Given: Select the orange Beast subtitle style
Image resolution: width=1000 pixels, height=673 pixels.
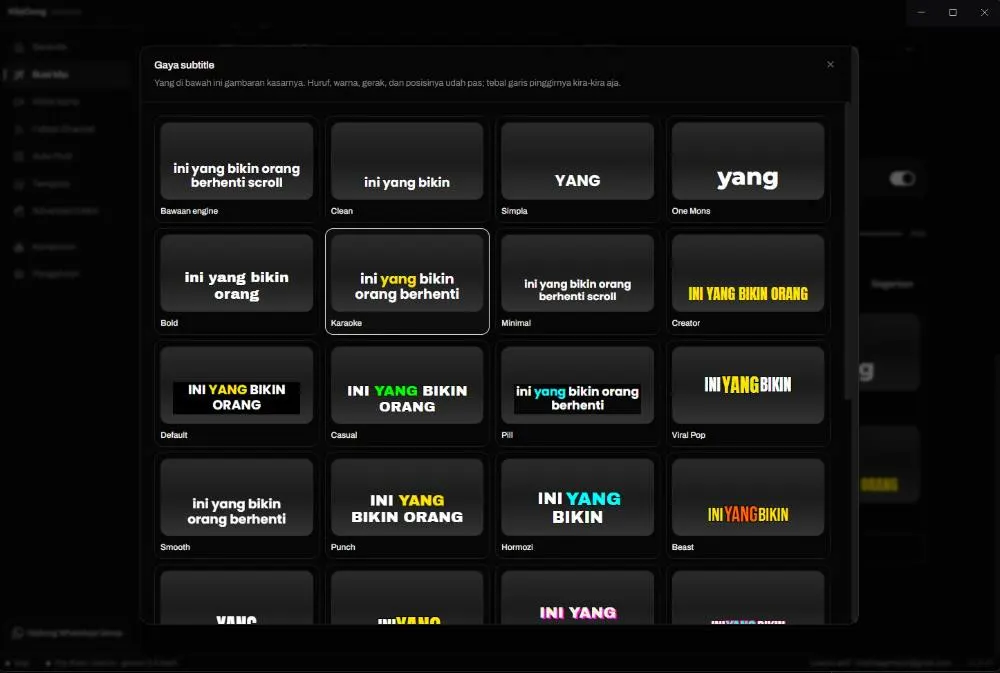Looking at the screenshot, I should pyautogui.click(x=747, y=505).
